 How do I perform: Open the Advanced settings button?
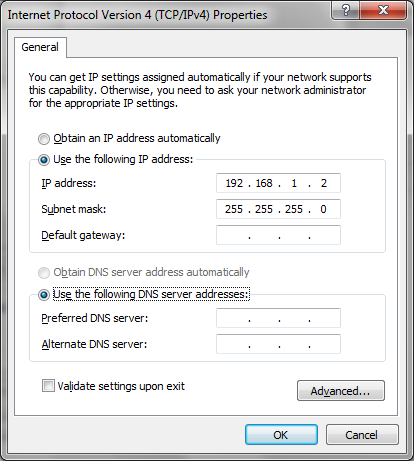[341, 391]
